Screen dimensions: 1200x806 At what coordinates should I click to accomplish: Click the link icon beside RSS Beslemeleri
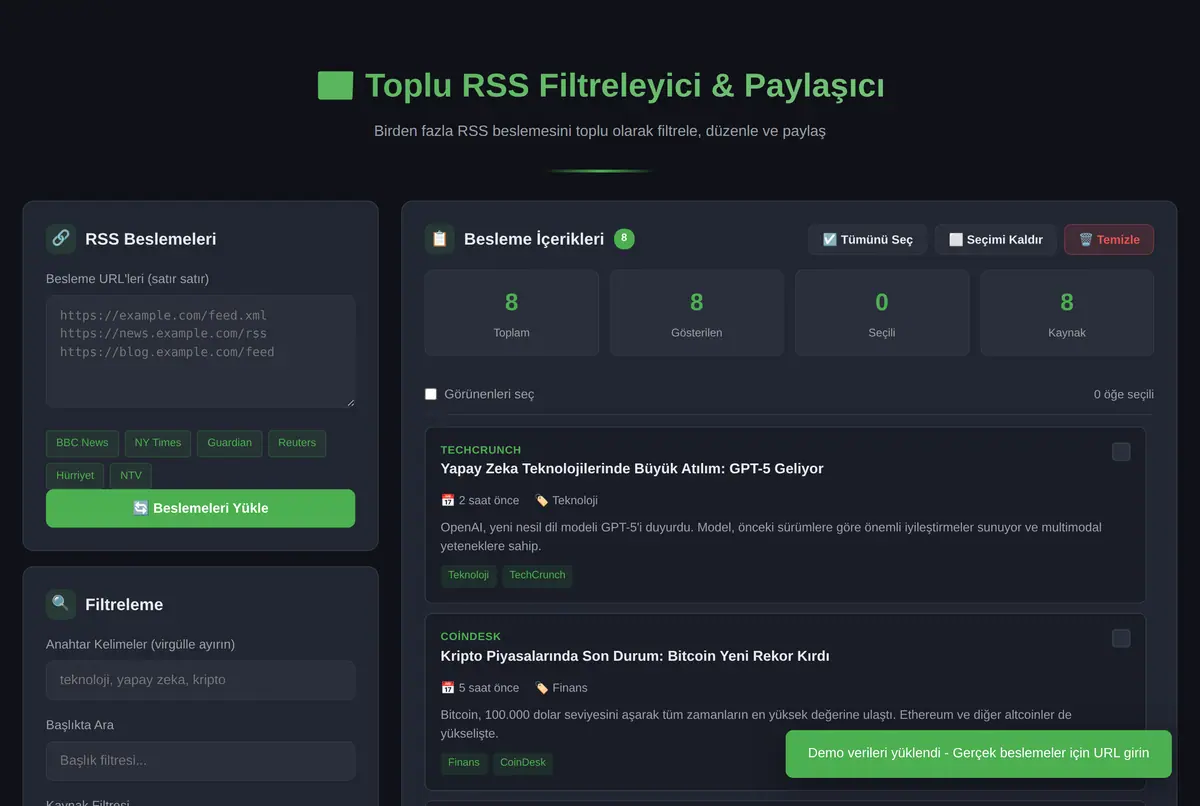coord(61,239)
